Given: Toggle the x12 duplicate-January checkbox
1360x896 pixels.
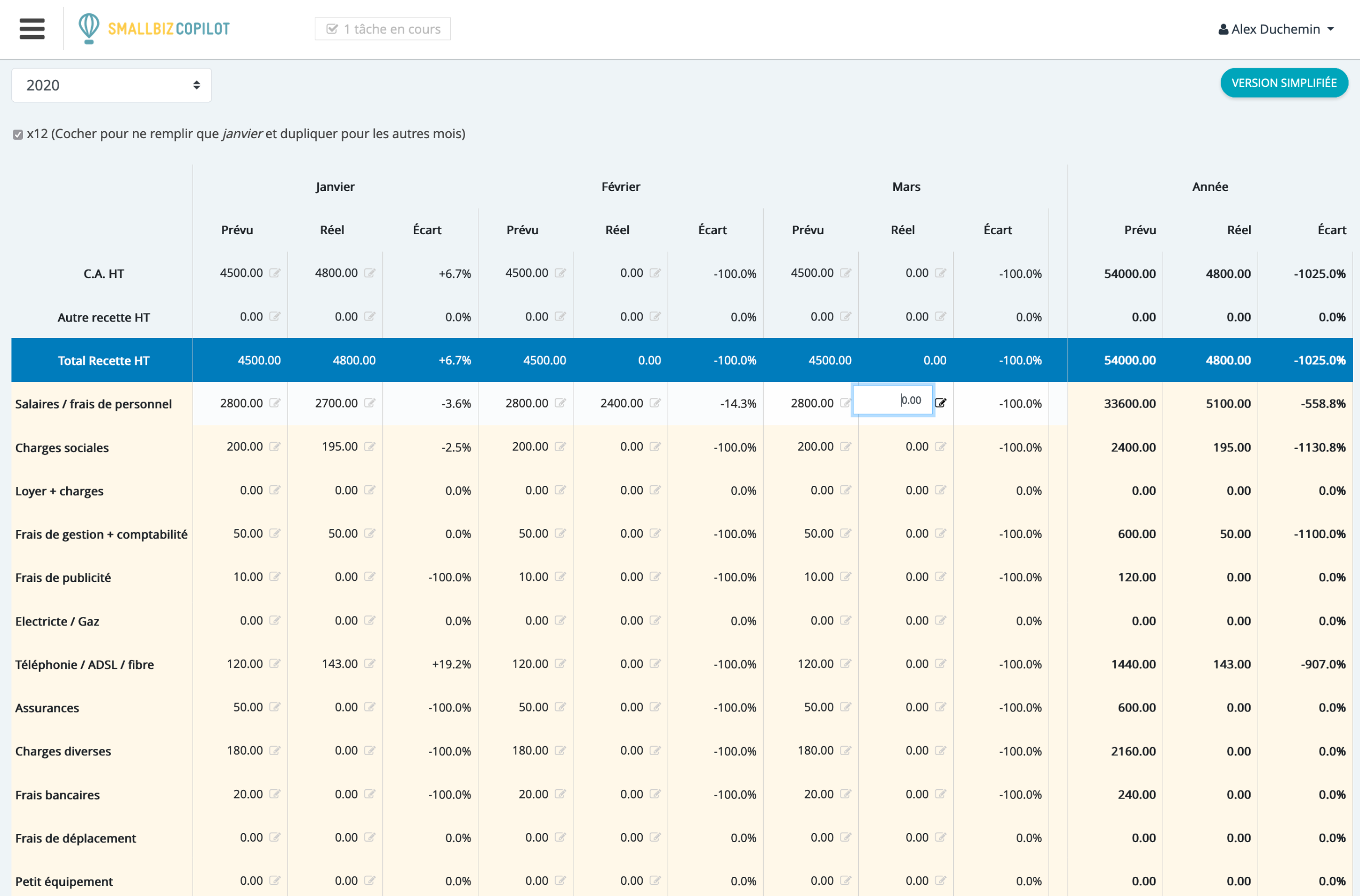Looking at the screenshot, I should point(18,134).
